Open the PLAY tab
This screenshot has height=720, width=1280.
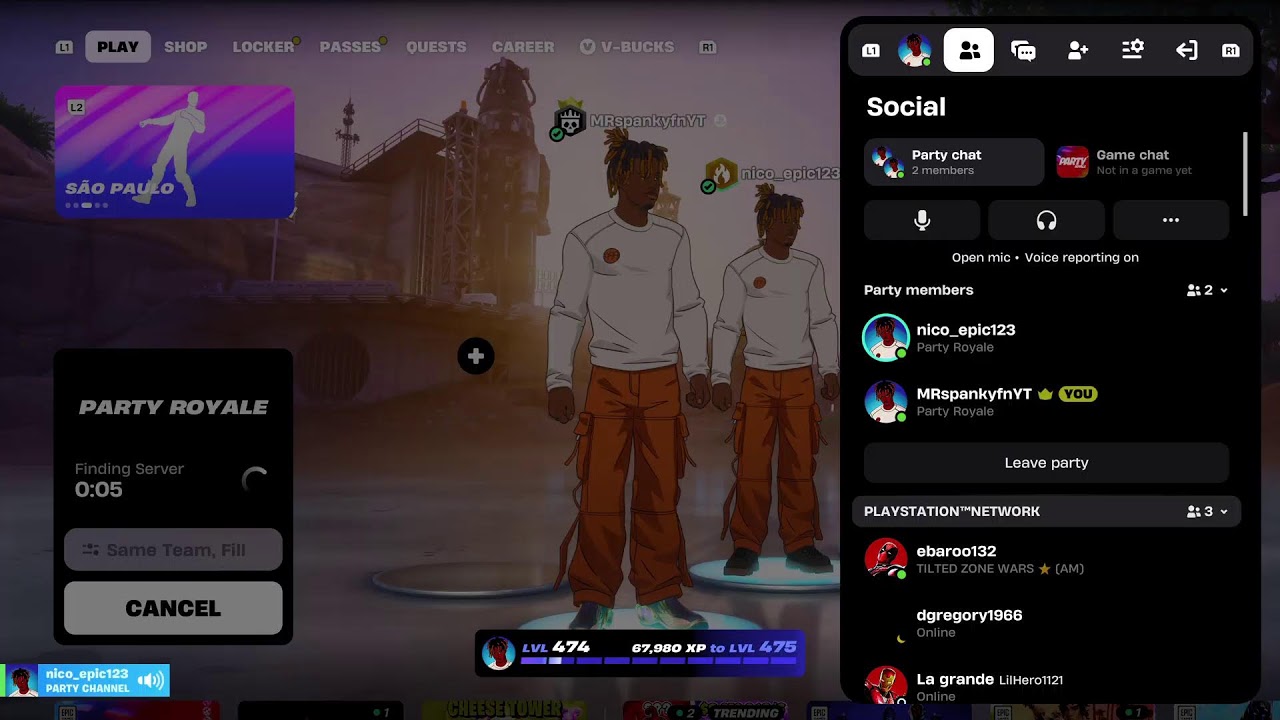coord(118,47)
